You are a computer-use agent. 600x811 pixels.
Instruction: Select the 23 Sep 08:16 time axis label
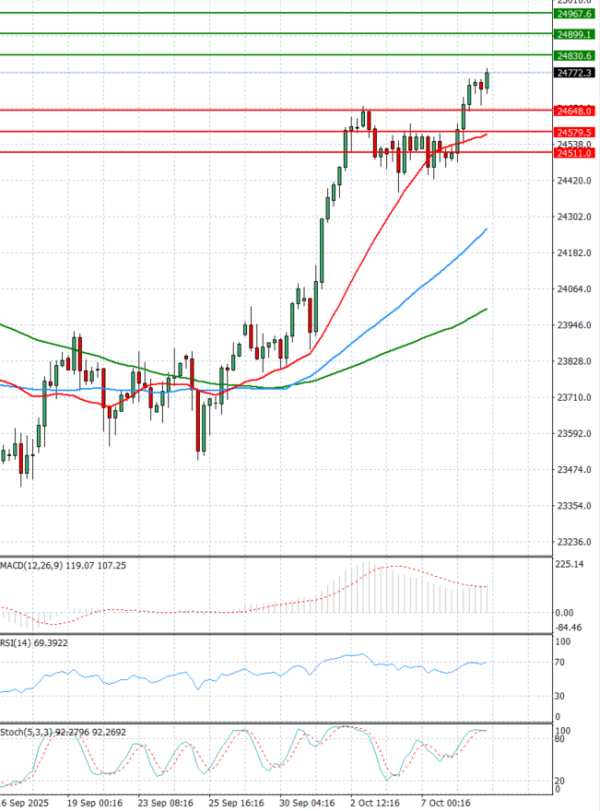pyautogui.click(x=164, y=802)
